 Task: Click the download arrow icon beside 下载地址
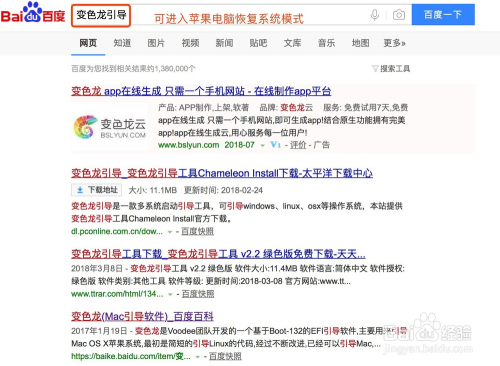tap(80, 190)
